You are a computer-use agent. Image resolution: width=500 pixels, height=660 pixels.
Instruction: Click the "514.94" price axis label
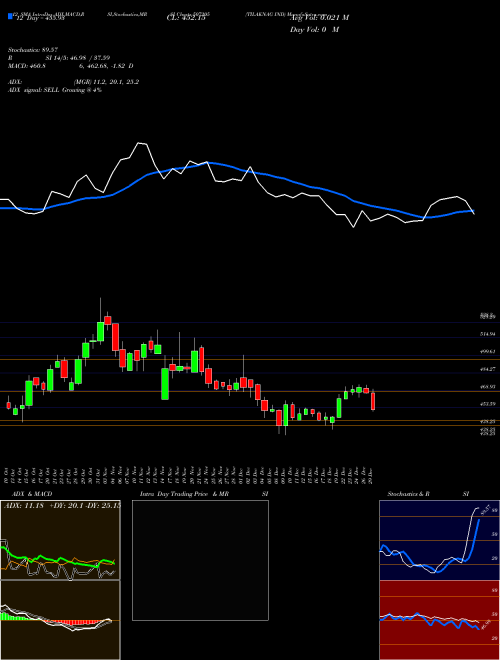click(488, 334)
